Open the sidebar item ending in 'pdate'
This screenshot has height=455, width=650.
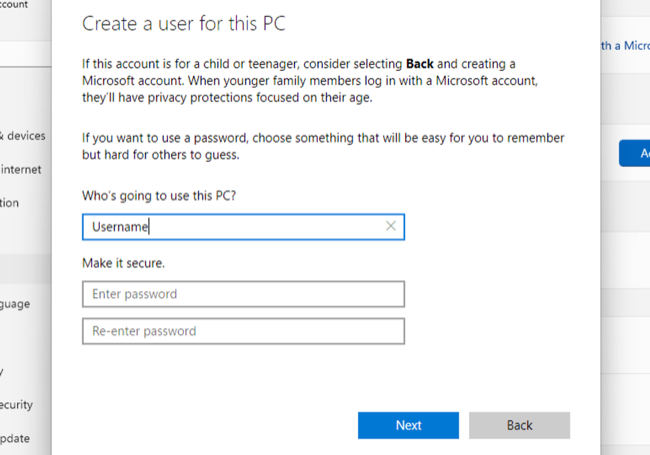click(15, 438)
